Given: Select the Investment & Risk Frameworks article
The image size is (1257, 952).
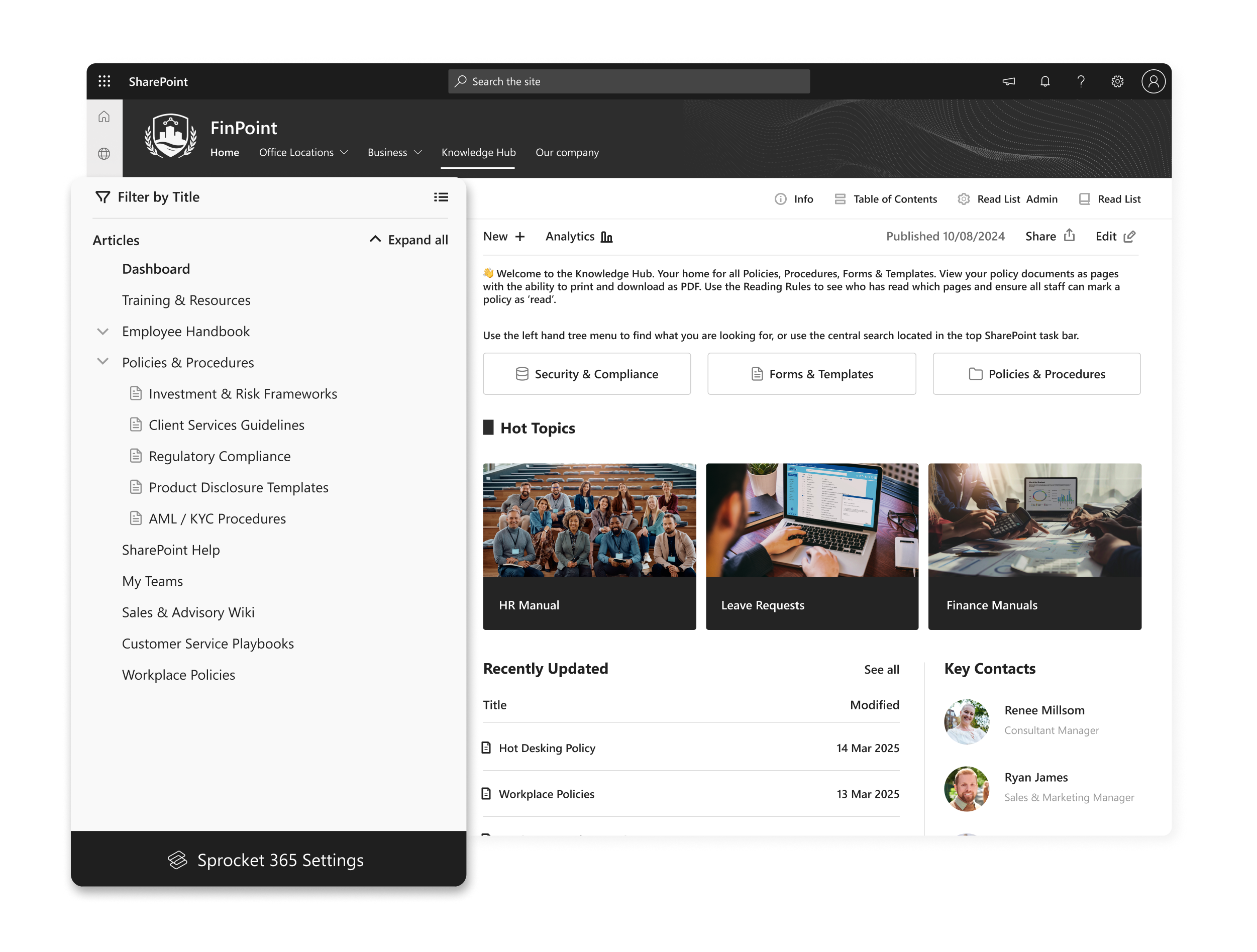Looking at the screenshot, I should coord(242,393).
